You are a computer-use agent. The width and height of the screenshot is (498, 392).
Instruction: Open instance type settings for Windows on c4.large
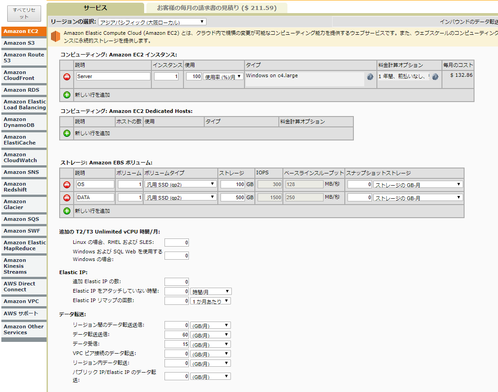tap(370, 77)
